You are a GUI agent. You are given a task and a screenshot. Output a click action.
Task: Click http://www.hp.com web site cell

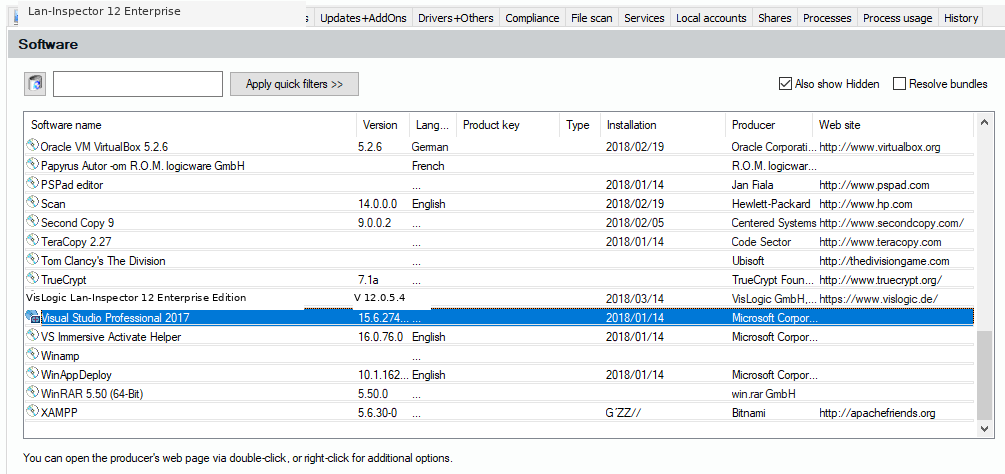[x=865, y=204]
